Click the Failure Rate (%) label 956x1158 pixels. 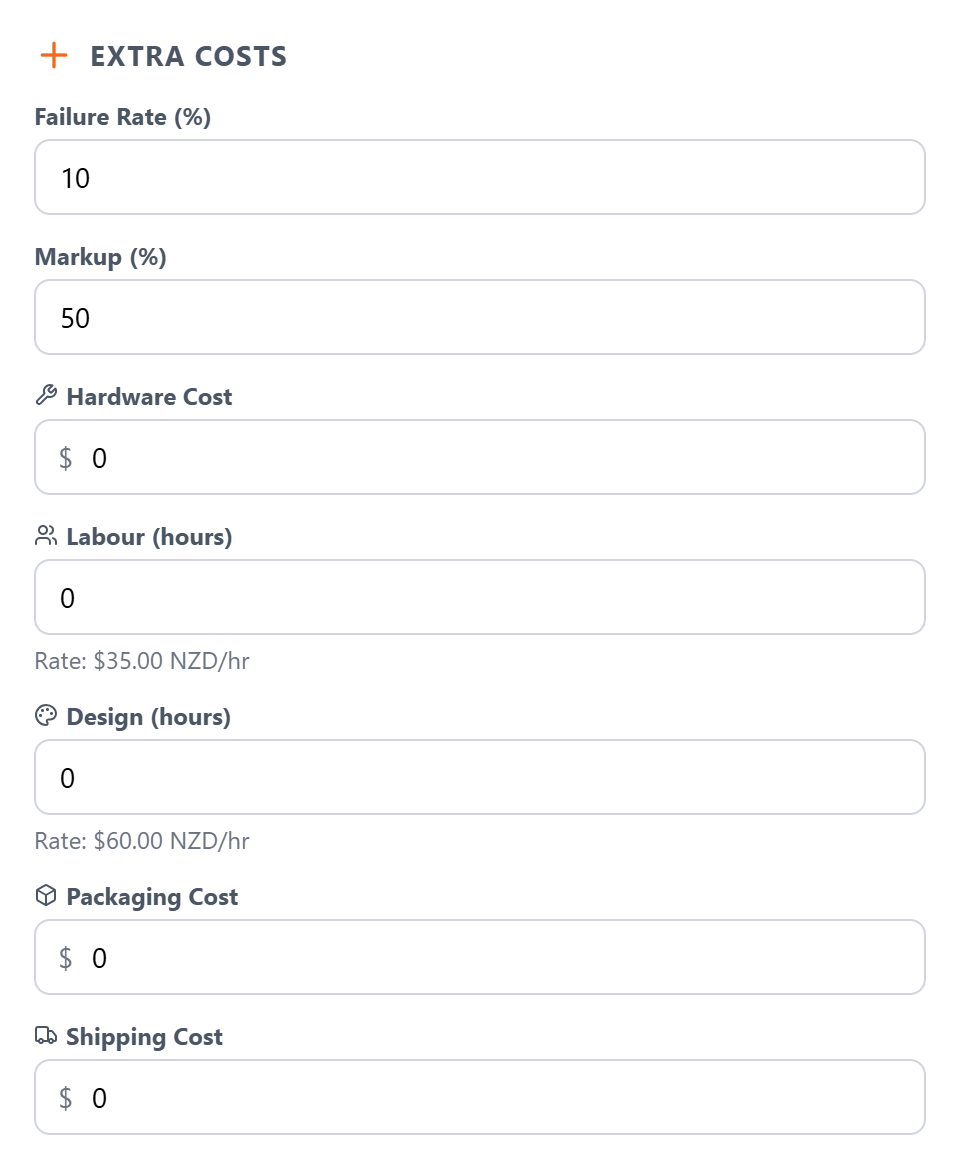pos(123,117)
